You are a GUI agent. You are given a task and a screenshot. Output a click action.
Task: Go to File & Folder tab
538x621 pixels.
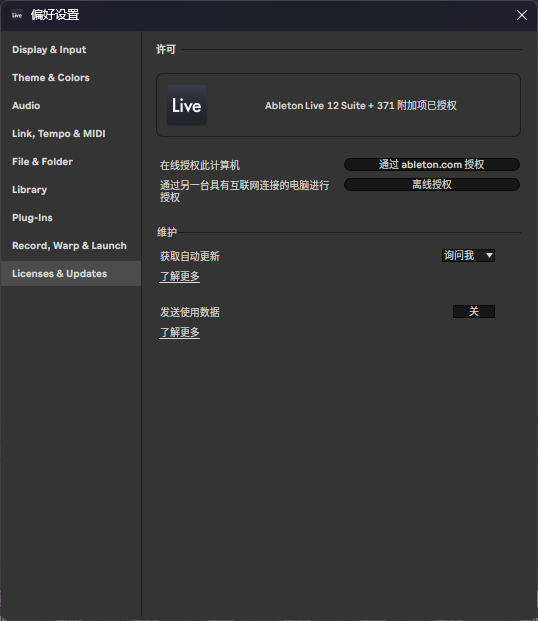coord(42,162)
